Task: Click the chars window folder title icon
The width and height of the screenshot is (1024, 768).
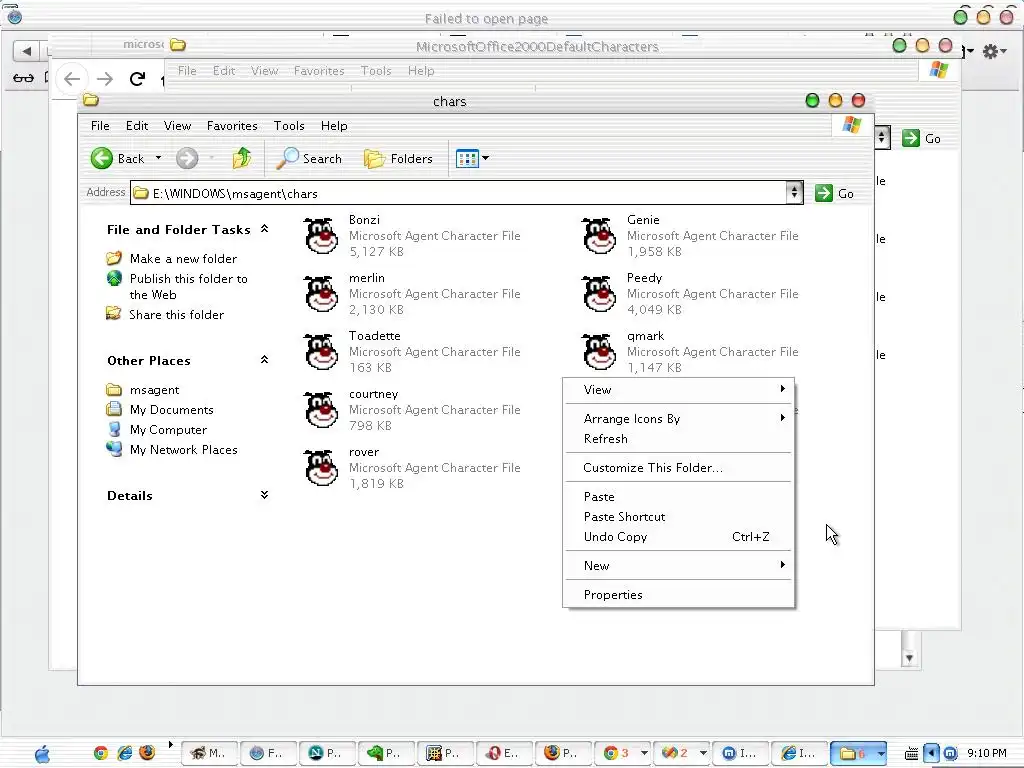Action: pos(91,100)
